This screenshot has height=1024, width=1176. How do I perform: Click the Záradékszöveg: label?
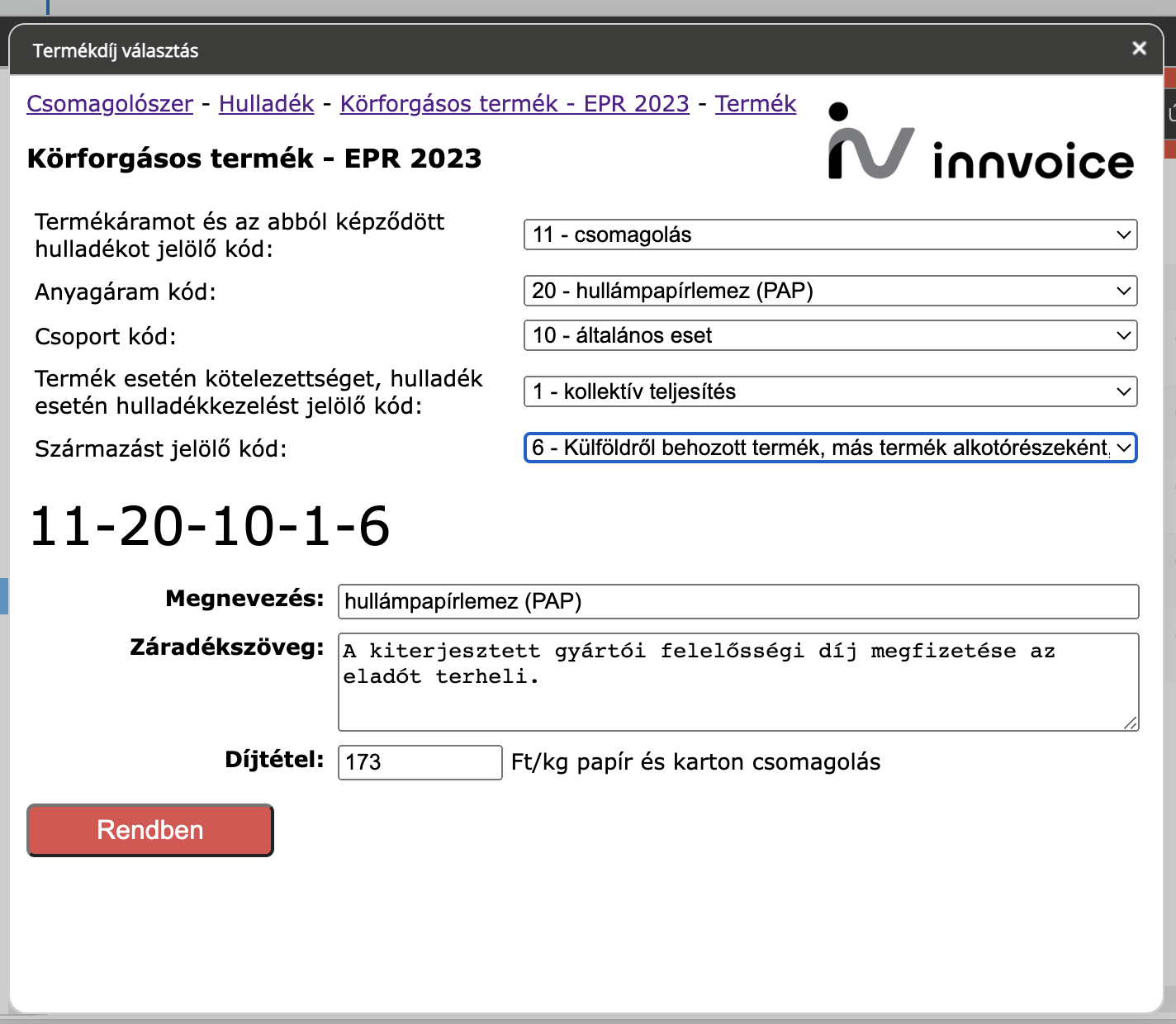[227, 647]
